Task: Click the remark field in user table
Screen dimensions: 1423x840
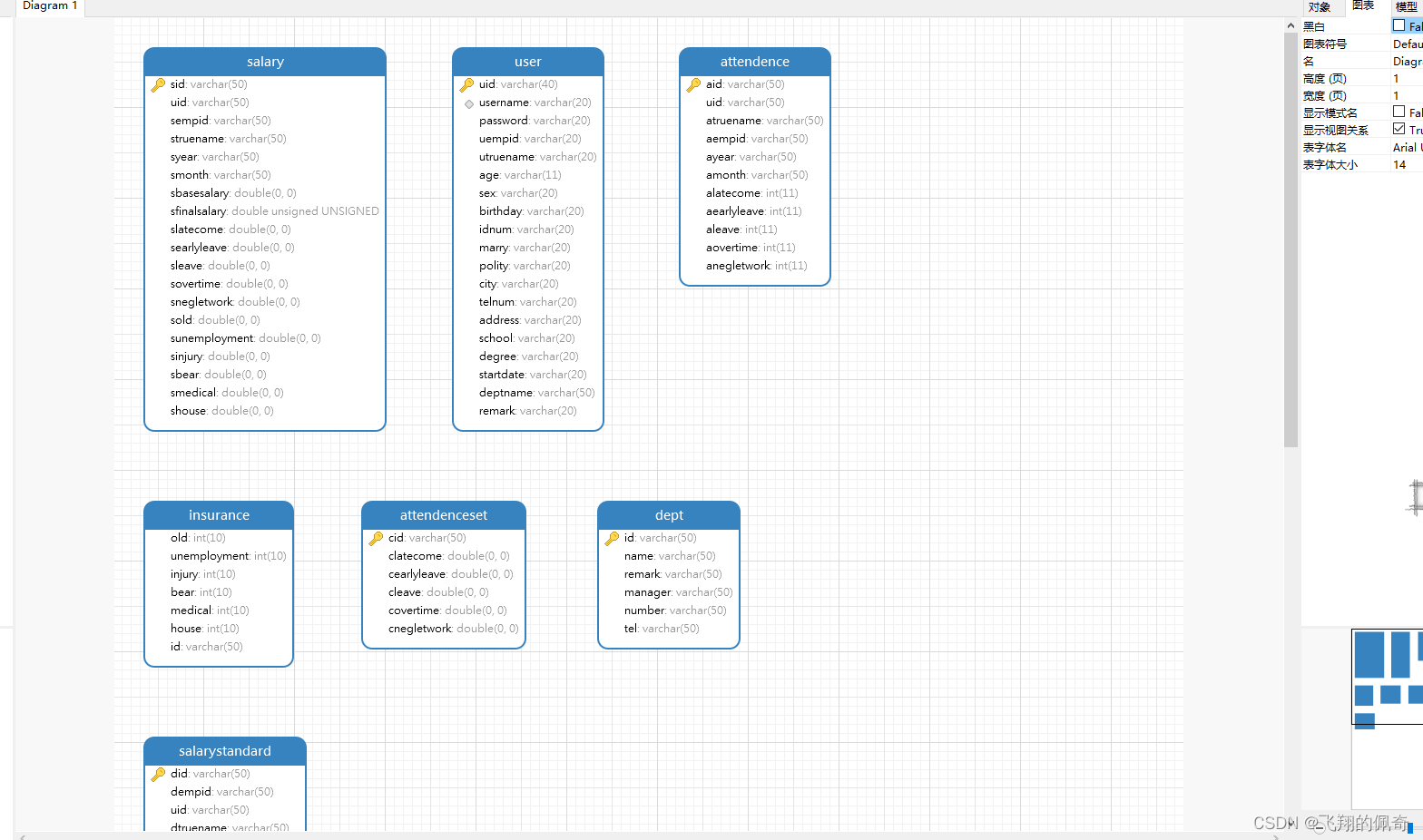Action: tap(528, 411)
